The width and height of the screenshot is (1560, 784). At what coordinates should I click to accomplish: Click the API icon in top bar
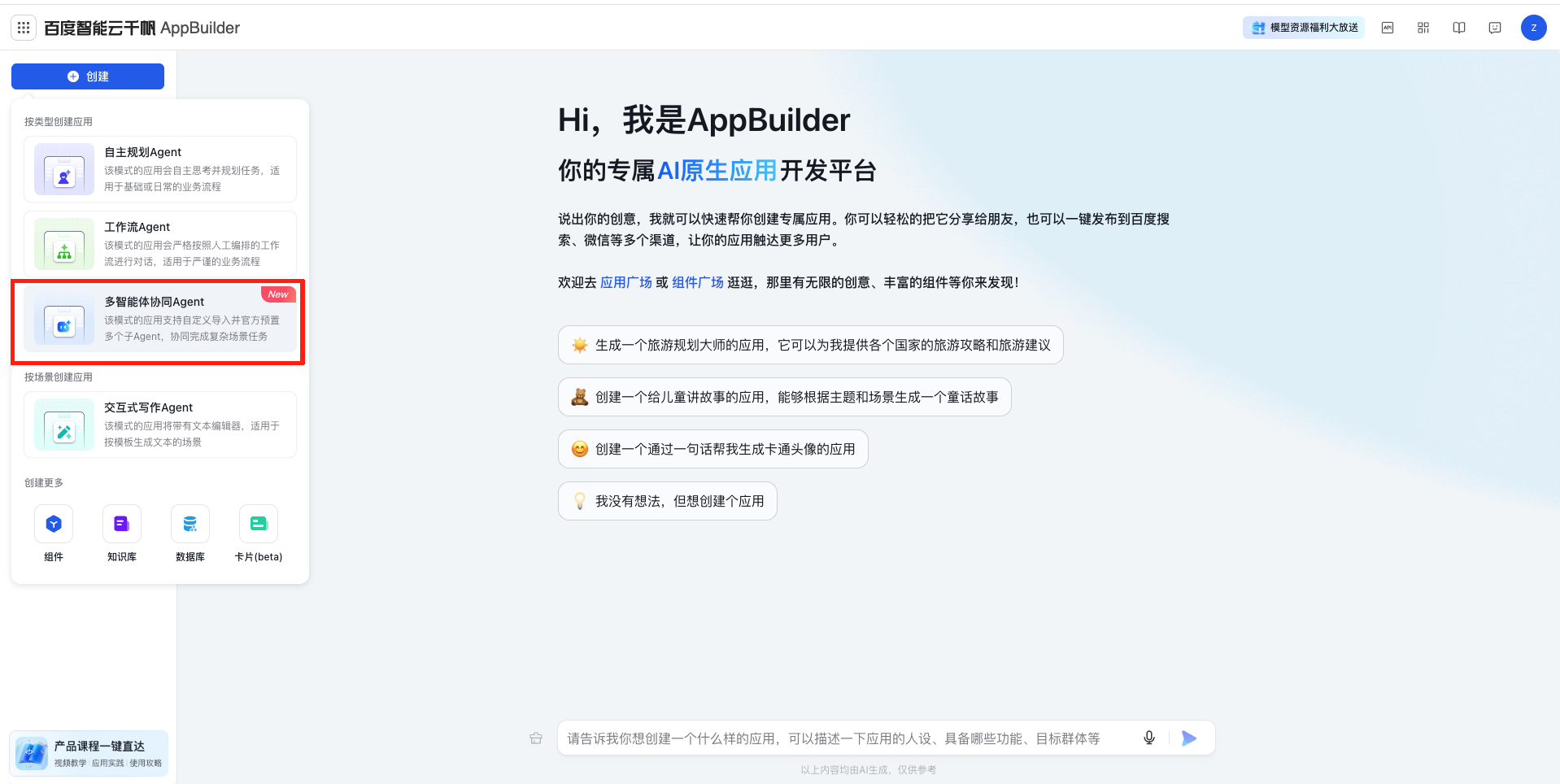click(1388, 28)
